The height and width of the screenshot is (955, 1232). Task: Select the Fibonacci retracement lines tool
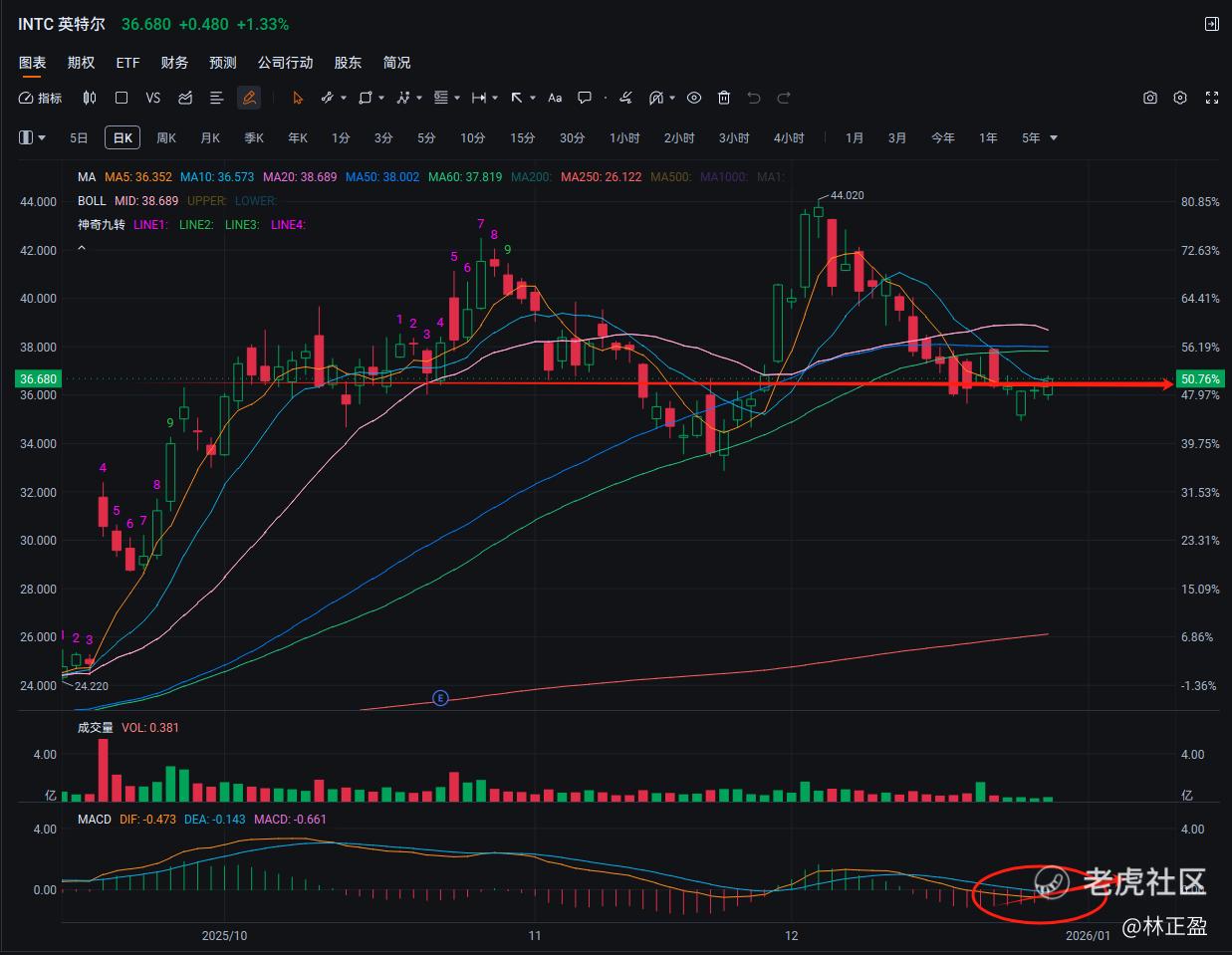pyautogui.click(x=441, y=98)
